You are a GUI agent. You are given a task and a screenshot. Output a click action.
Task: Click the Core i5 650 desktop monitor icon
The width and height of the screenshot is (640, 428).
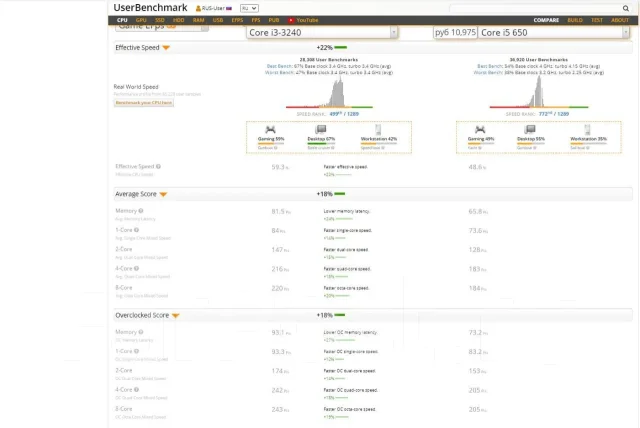click(x=530, y=129)
